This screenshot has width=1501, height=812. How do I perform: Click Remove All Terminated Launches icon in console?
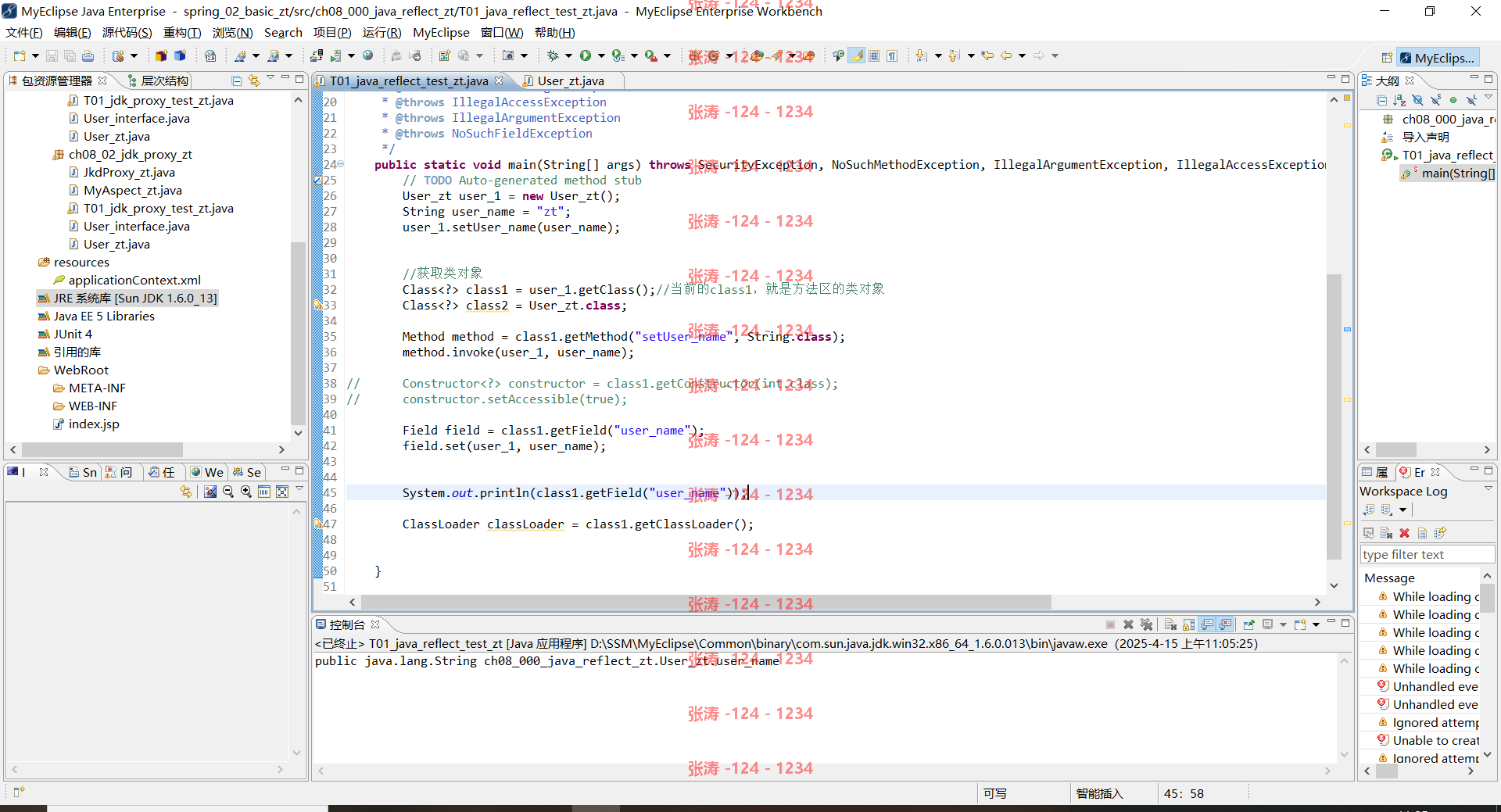pos(1146,624)
